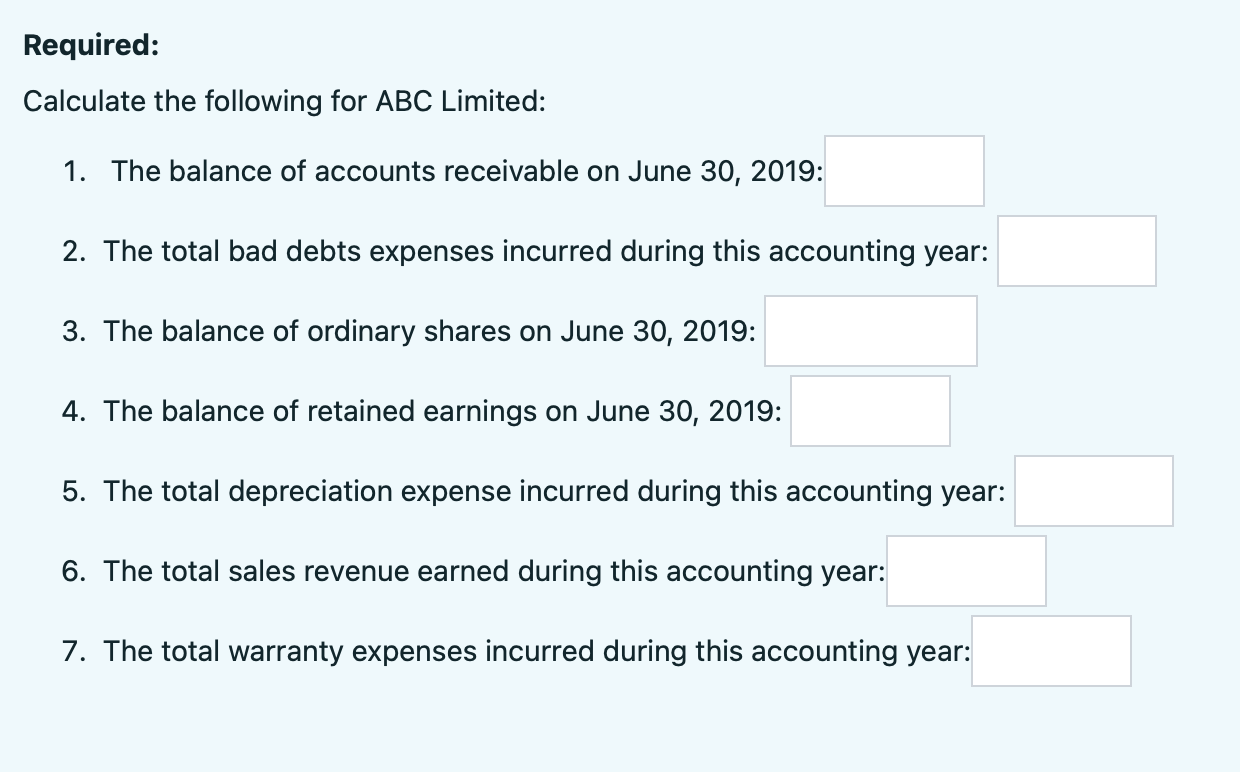Image resolution: width=1240 pixels, height=772 pixels.
Task: Click list number "4." beside retained earnings
Action: (x=72, y=412)
